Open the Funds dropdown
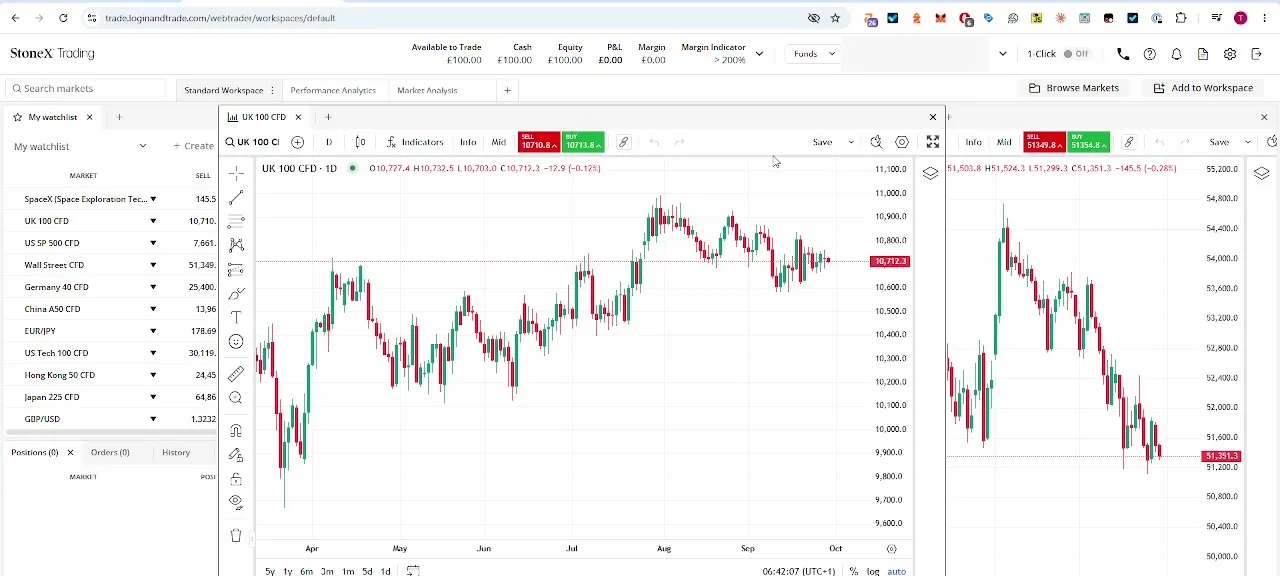The width and height of the screenshot is (1280, 576). [x=814, y=54]
